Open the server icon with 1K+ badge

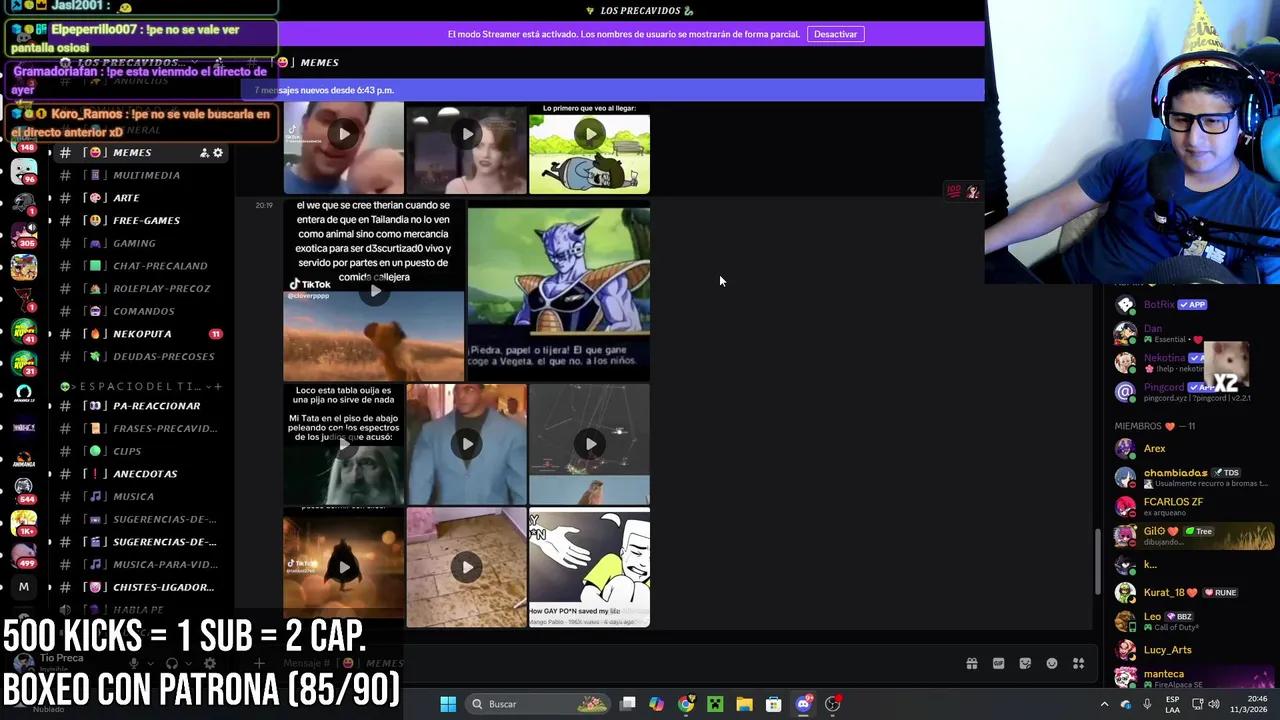tap(24, 522)
